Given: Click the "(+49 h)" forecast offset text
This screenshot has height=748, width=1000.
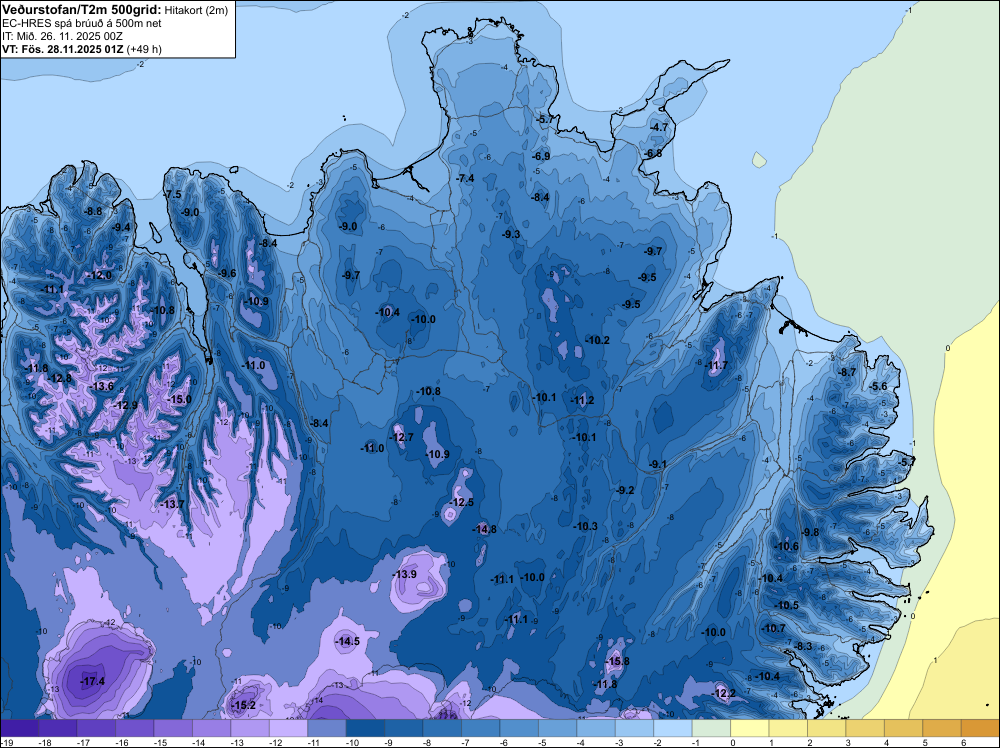Looking at the screenshot, I should tap(144, 49).
